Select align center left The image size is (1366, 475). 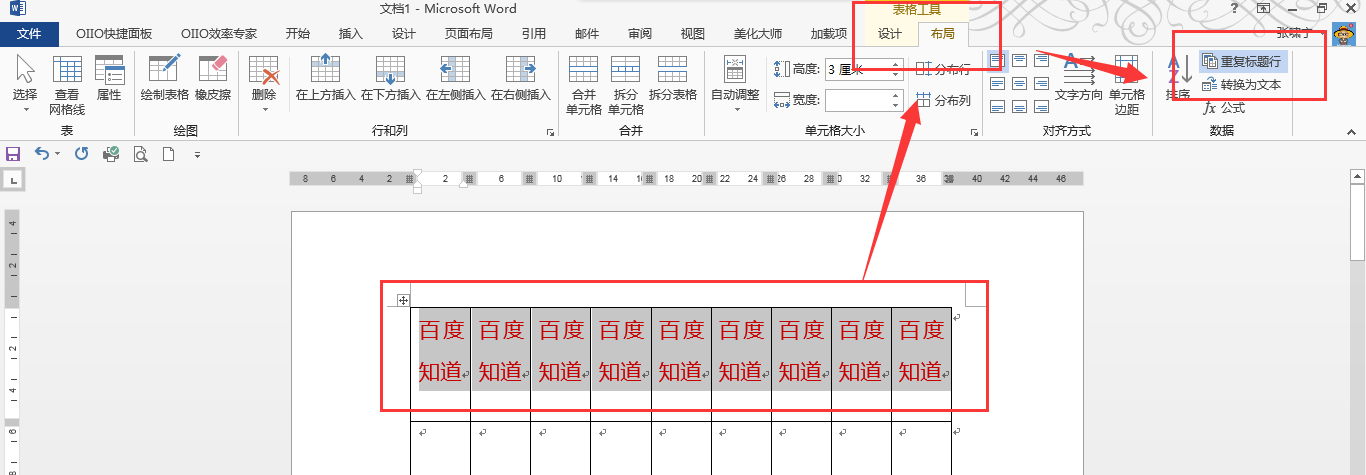coord(997,83)
